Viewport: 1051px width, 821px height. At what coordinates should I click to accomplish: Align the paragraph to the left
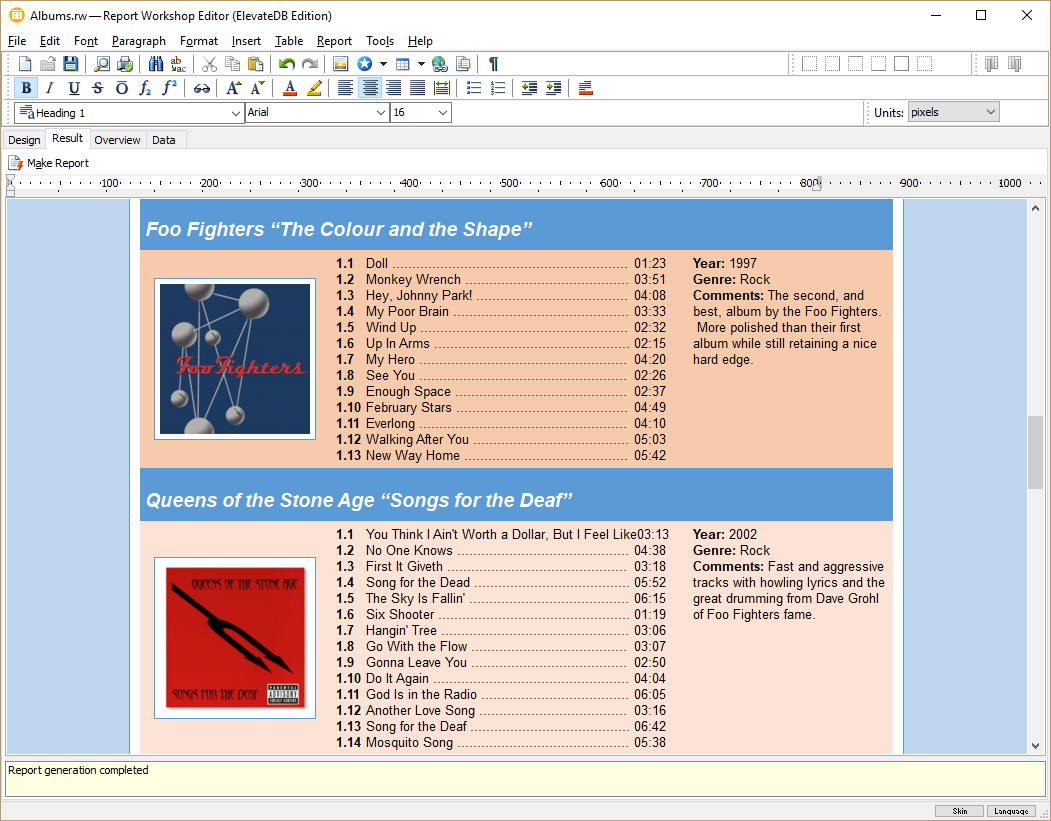click(x=345, y=88)
